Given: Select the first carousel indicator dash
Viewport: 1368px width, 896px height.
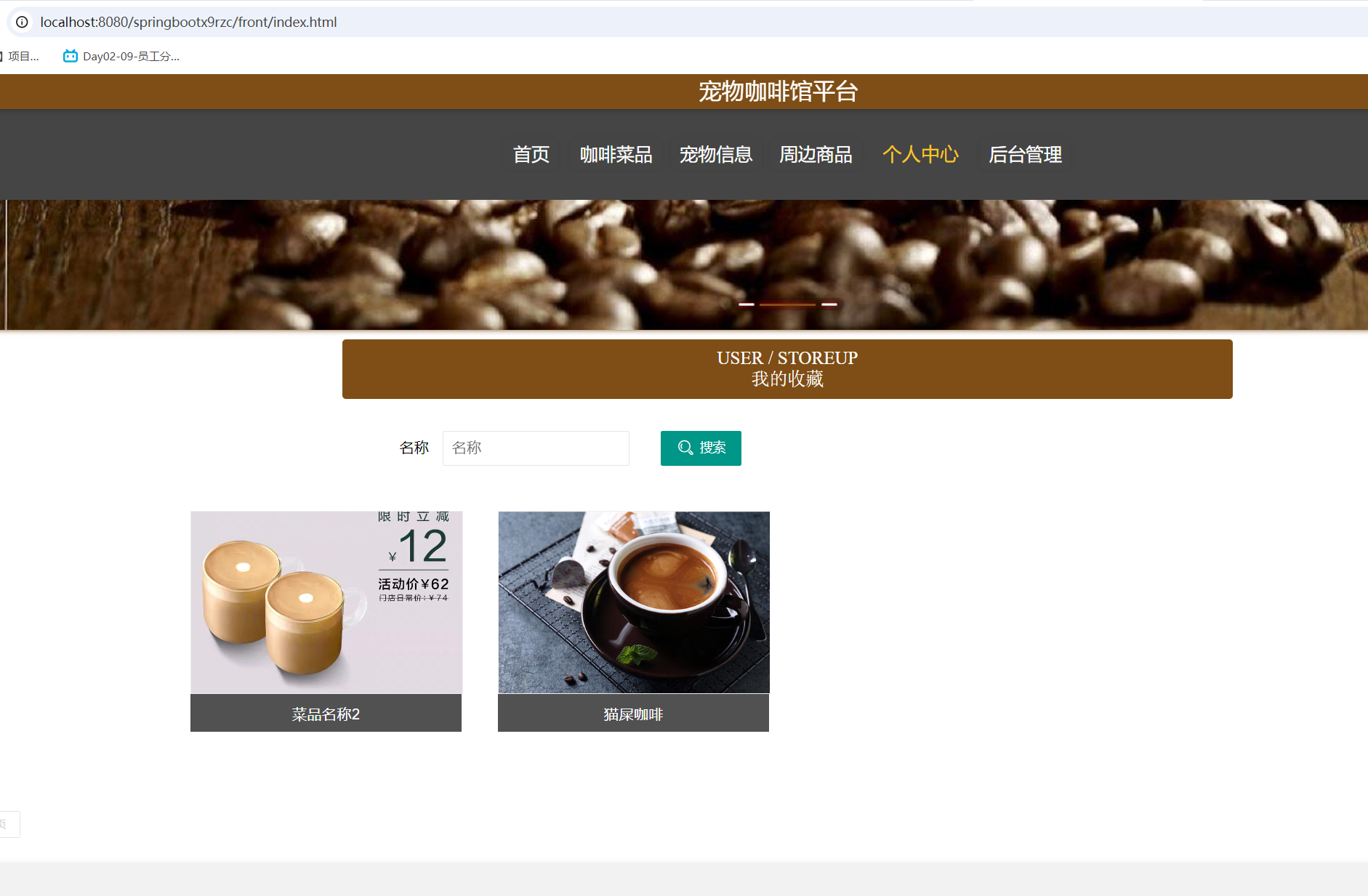Looking at the screenshot, I should tap(746, 304).
